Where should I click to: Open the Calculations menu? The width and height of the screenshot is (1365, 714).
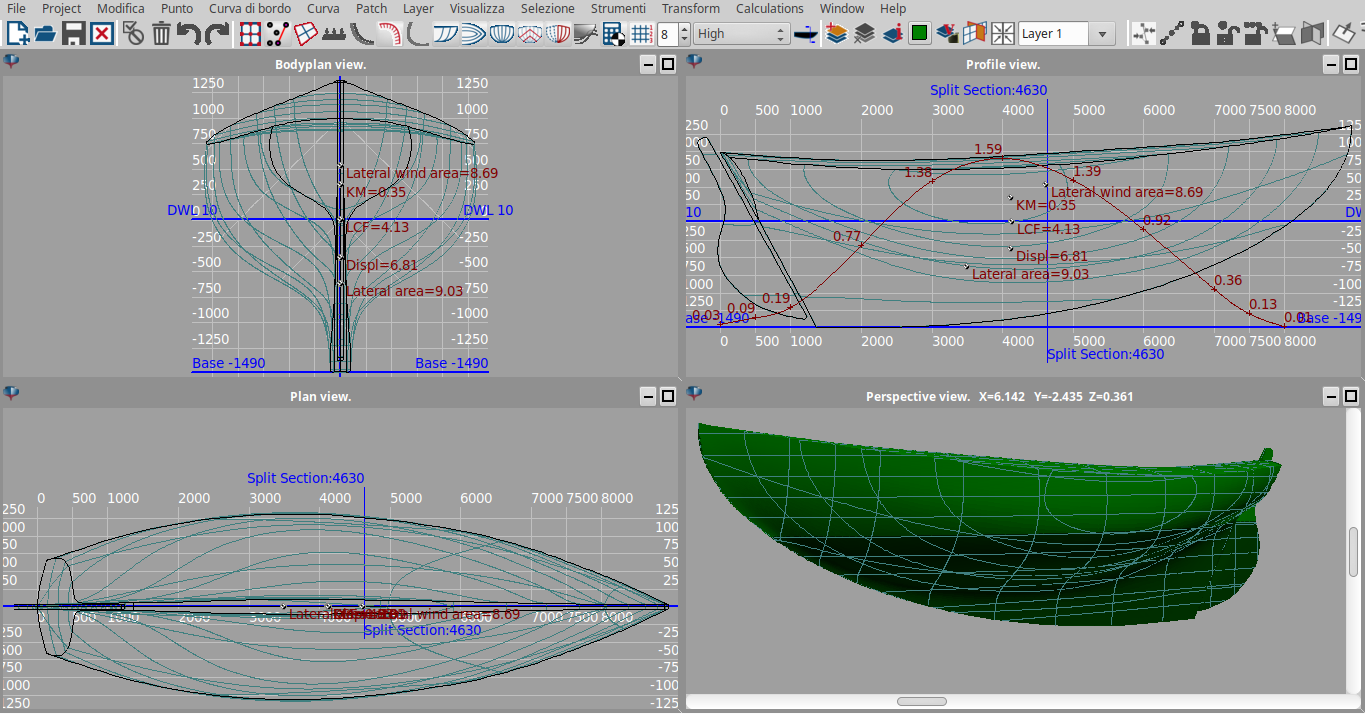click(x=769, y=8)
